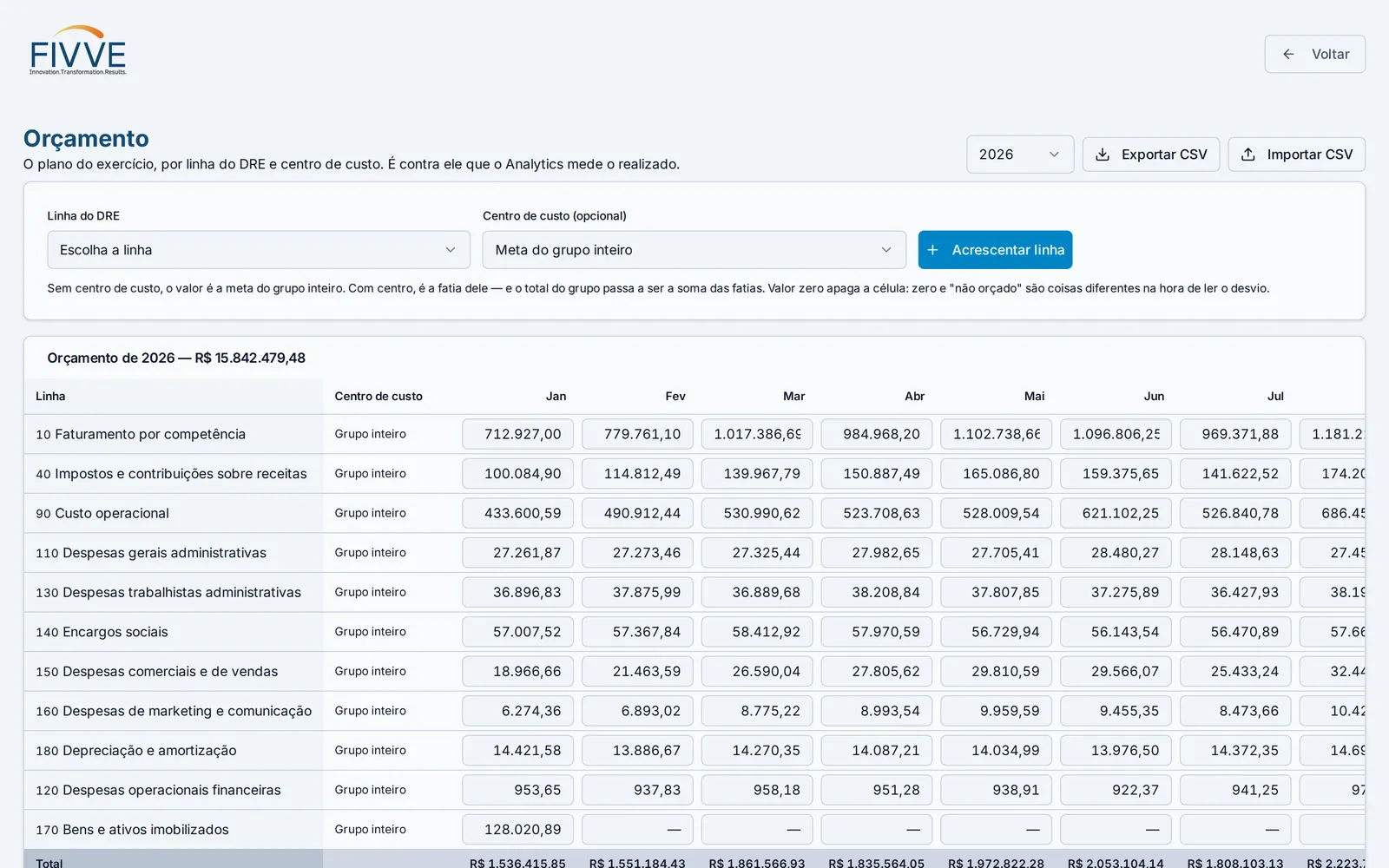This screenshot has width=1389, height=868.
Task: Click the Jan column header
Action: click(x=556, y=396)
